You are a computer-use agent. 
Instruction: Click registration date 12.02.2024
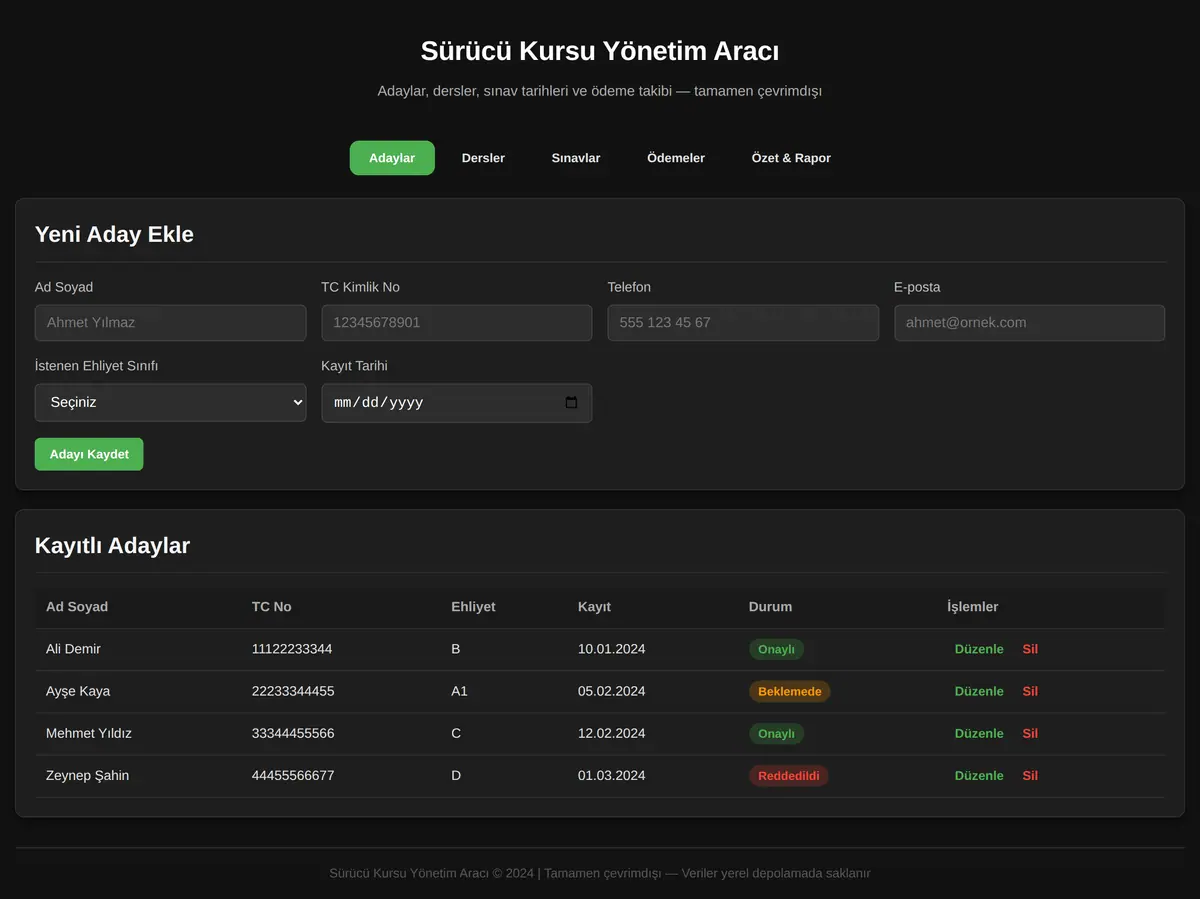tap(612, 733)
